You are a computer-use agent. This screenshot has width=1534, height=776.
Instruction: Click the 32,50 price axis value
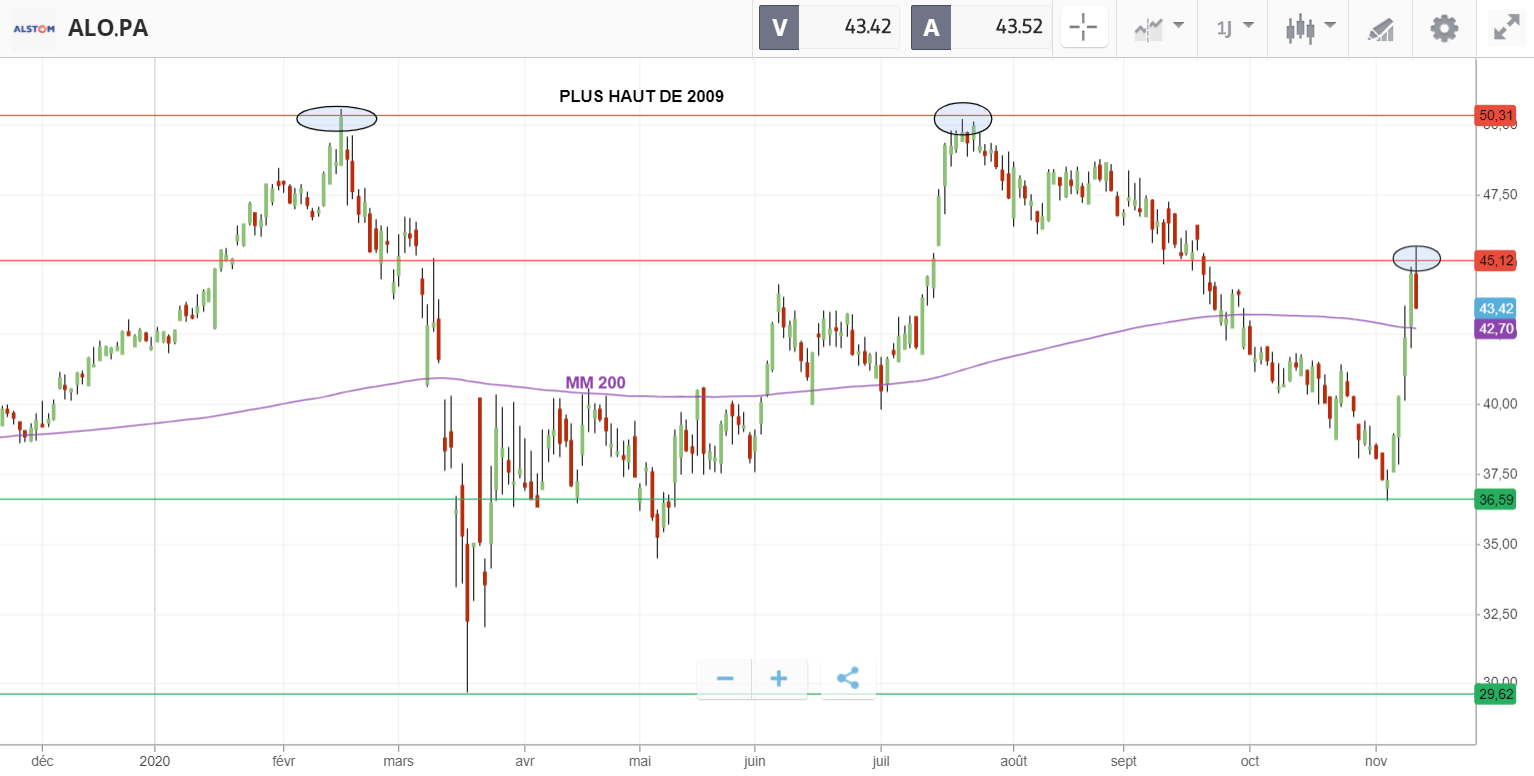click(x=1498, y=613)
